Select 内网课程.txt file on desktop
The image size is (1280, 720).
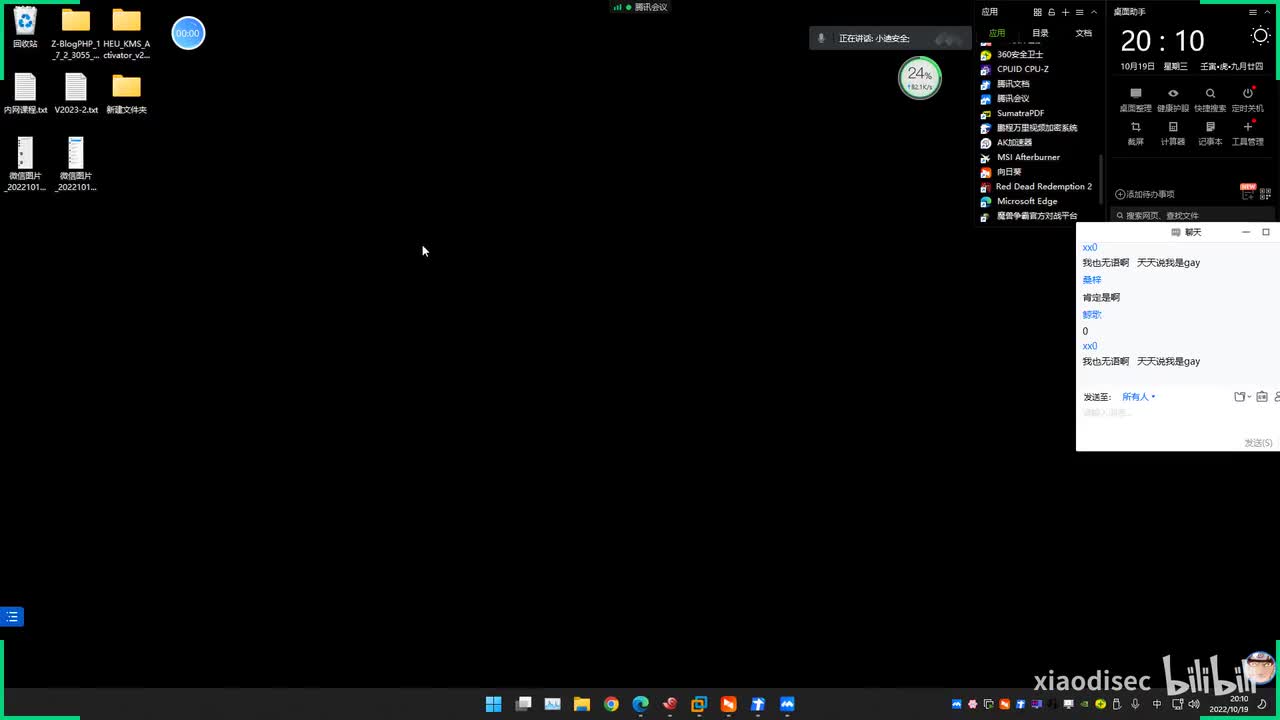coord(25,94)
